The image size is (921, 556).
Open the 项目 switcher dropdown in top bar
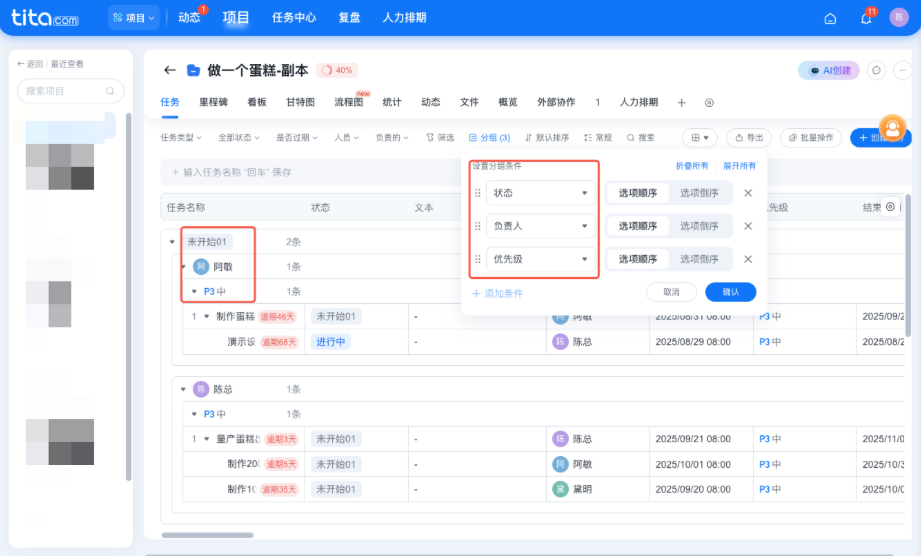coord(134,18)
